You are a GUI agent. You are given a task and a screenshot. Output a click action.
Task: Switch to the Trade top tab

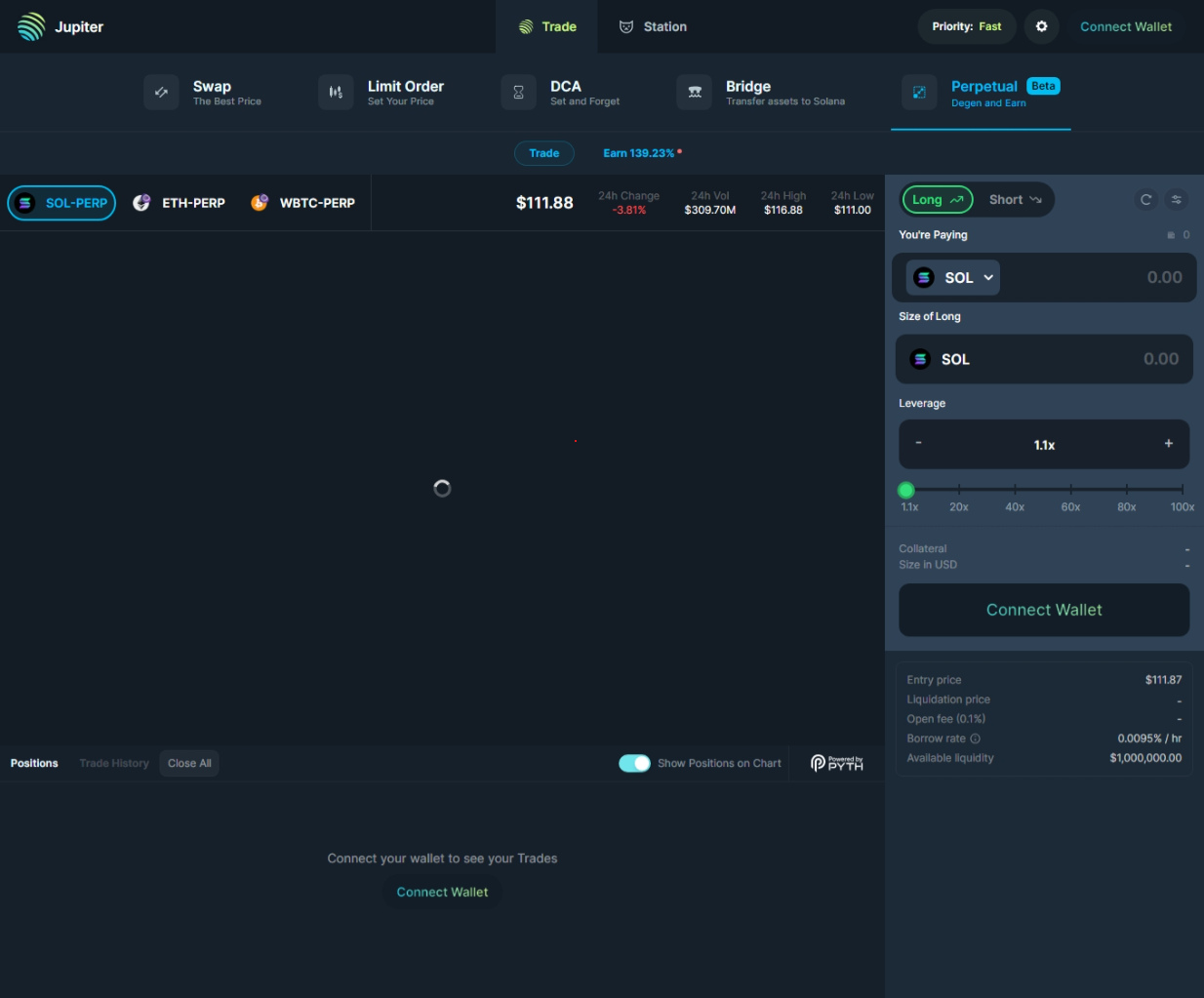coord(546,26)
